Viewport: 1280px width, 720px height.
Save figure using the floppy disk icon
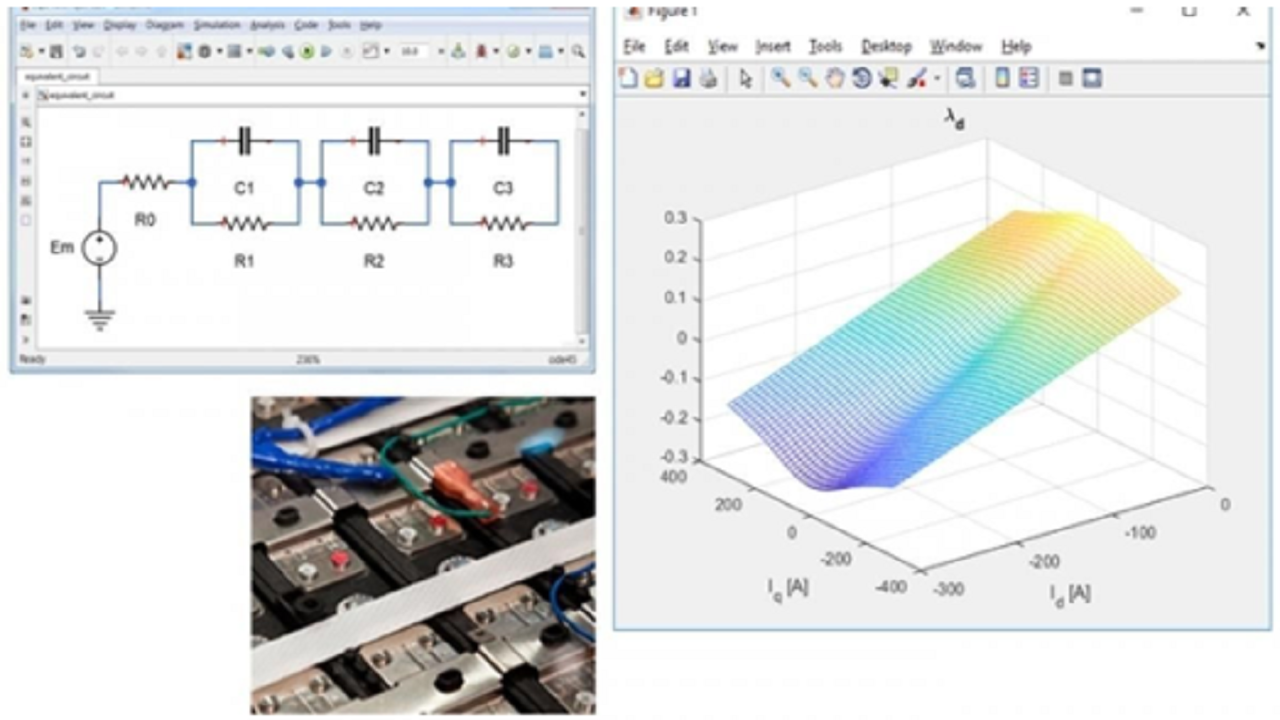[681, 78]
